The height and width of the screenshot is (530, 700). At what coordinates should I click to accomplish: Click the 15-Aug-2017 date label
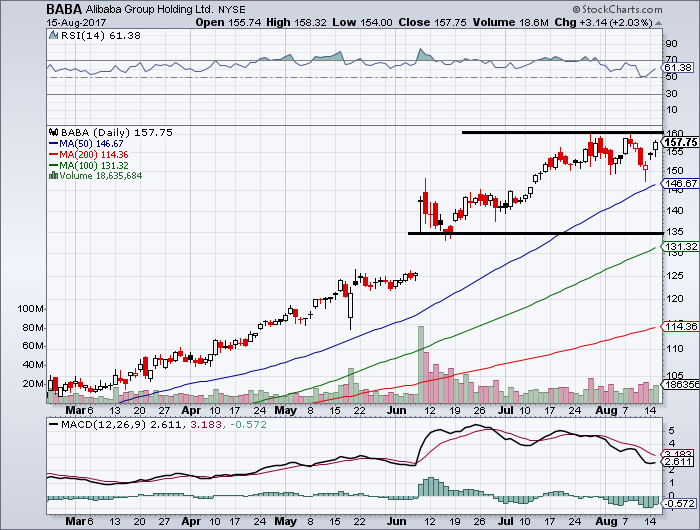pyautogui.click(x=76, y=22)
